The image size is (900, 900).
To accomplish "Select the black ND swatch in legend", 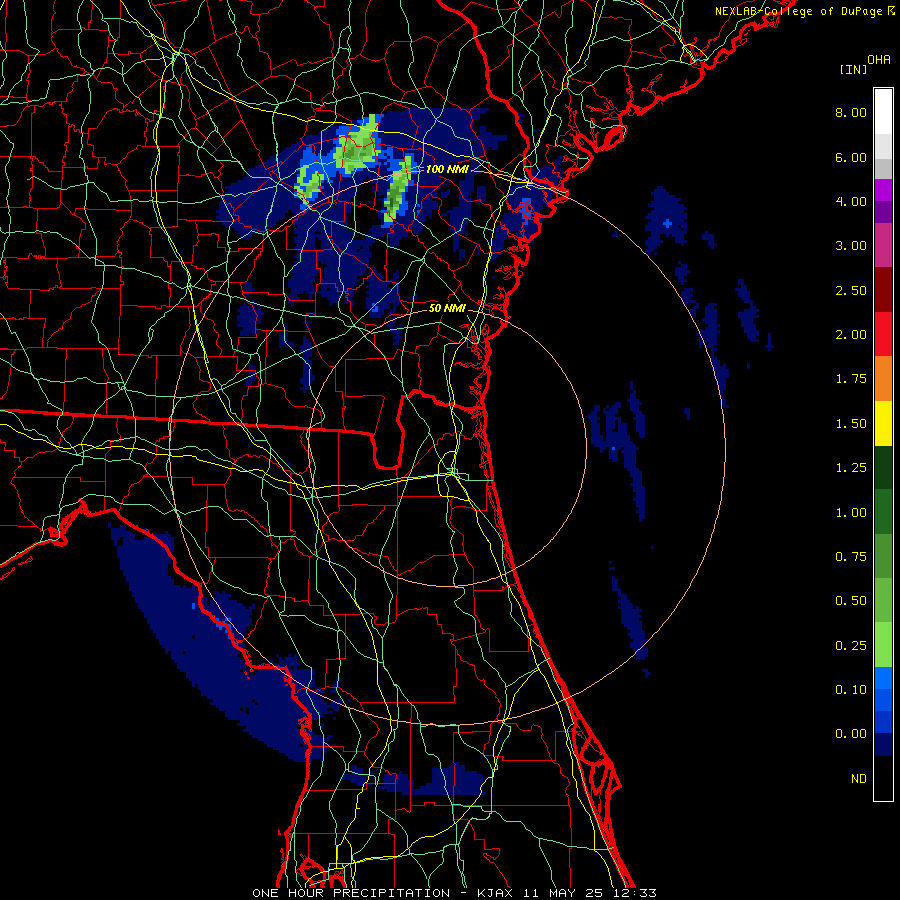I will point(883,778).
